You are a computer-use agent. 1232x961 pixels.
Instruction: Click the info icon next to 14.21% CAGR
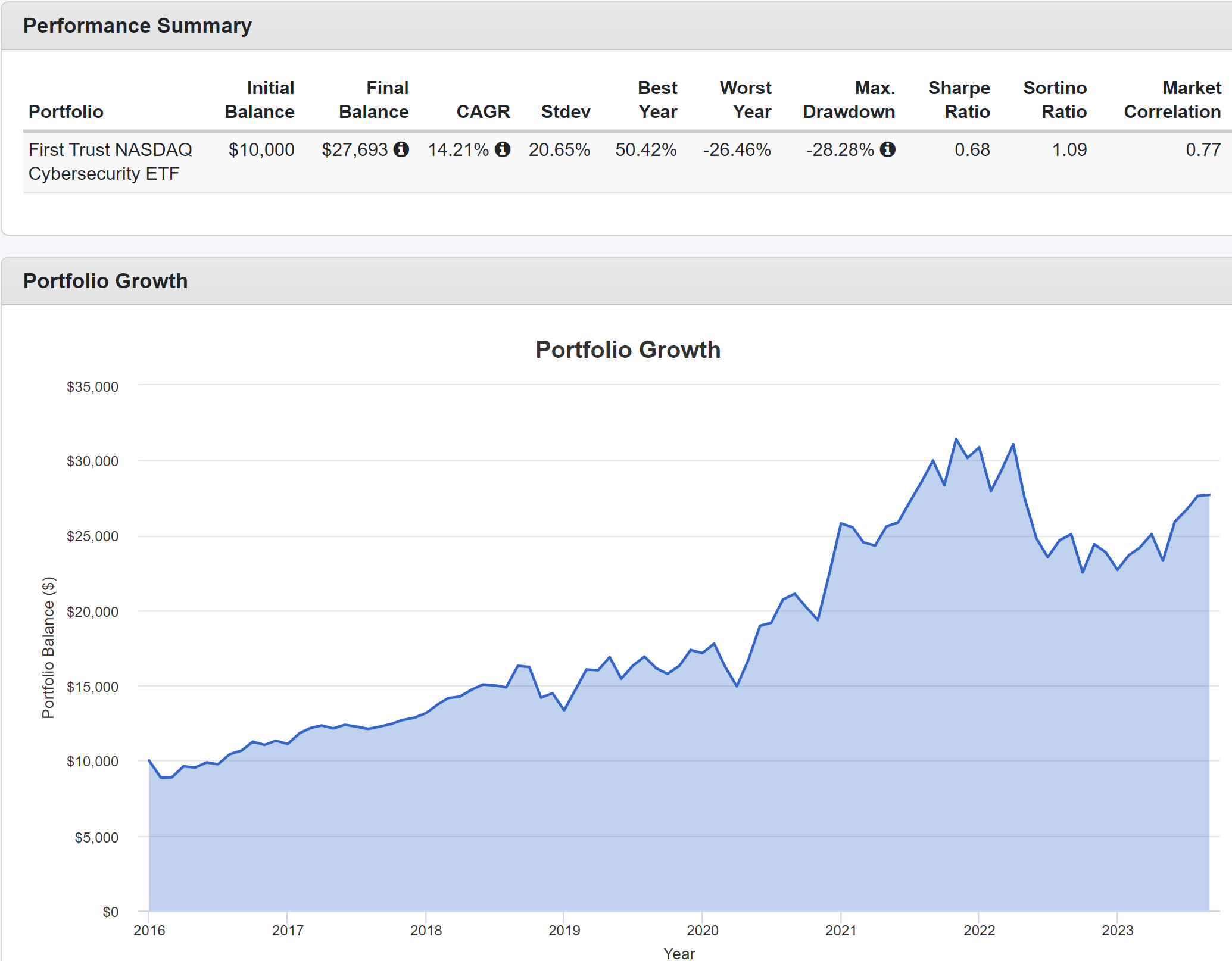coord(503,149)
